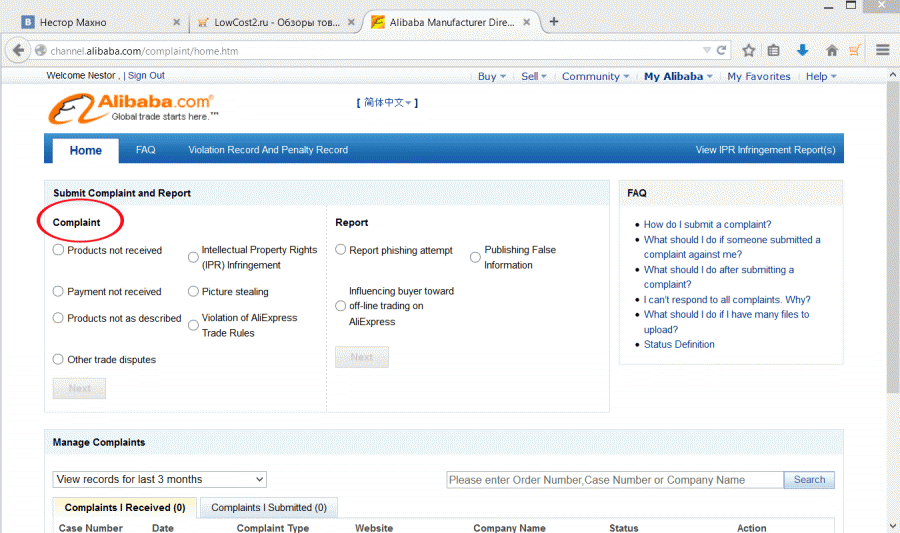Click the Alibaba.com logo
This screenshot has height=533, width=900.
pos(133,108)
